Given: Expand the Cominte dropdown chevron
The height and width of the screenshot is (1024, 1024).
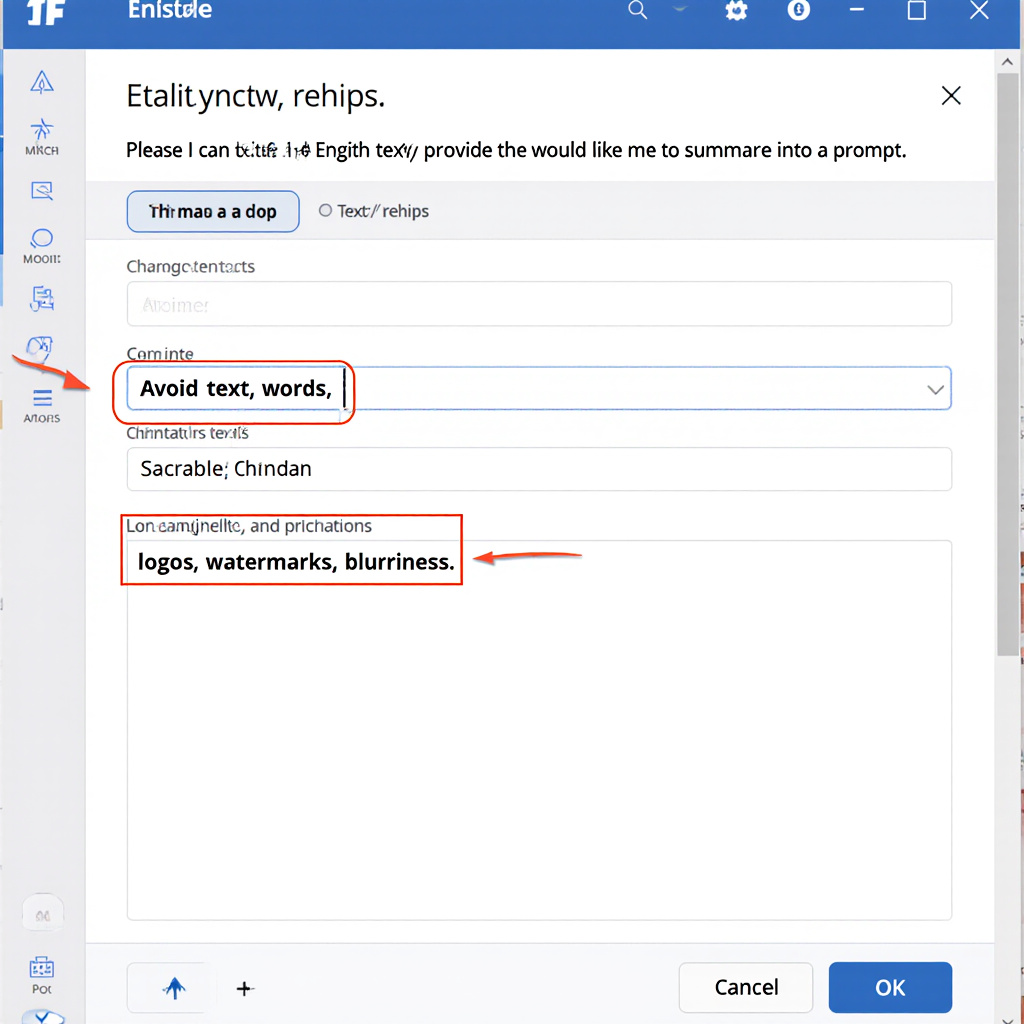Looking at the screenshot, I should point(935,389).
